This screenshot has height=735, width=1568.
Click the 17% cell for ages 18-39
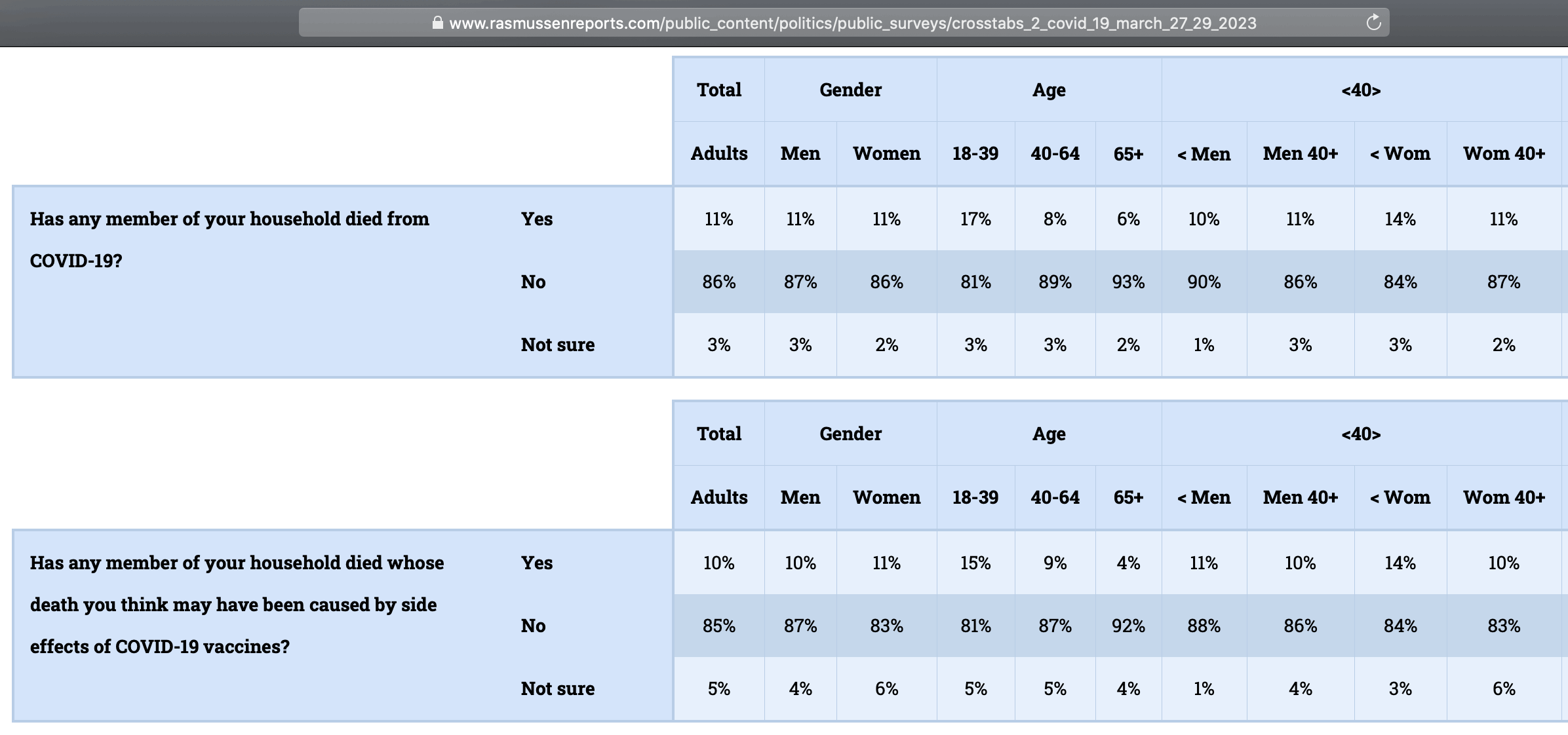(975, 219)
